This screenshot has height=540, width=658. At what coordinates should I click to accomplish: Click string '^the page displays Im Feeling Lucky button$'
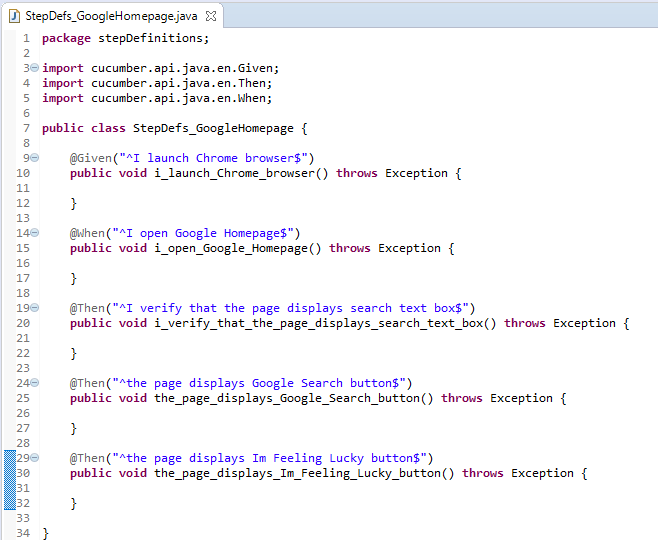(269, 458)
